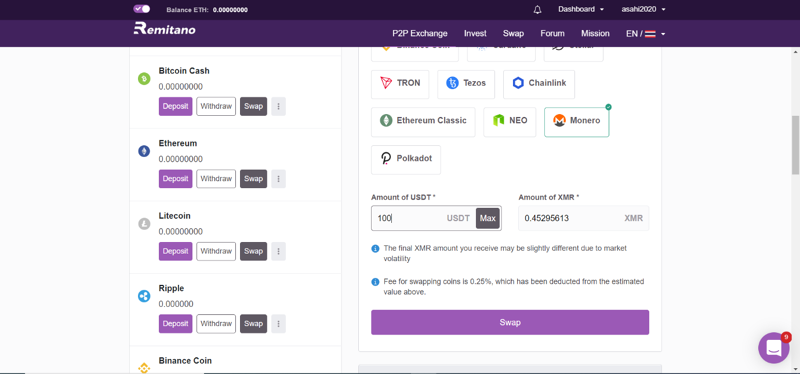Select Ethereum Classic as swap coin

tap(423, 121)
